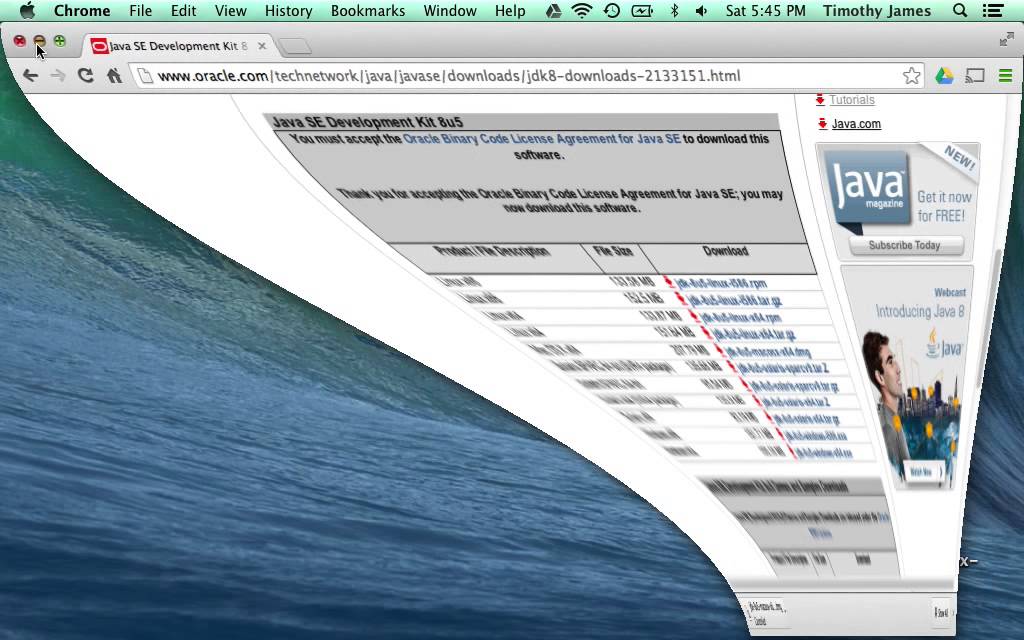Download jdk-8u5-linux-x64.rpm

[x=741, y=317]
